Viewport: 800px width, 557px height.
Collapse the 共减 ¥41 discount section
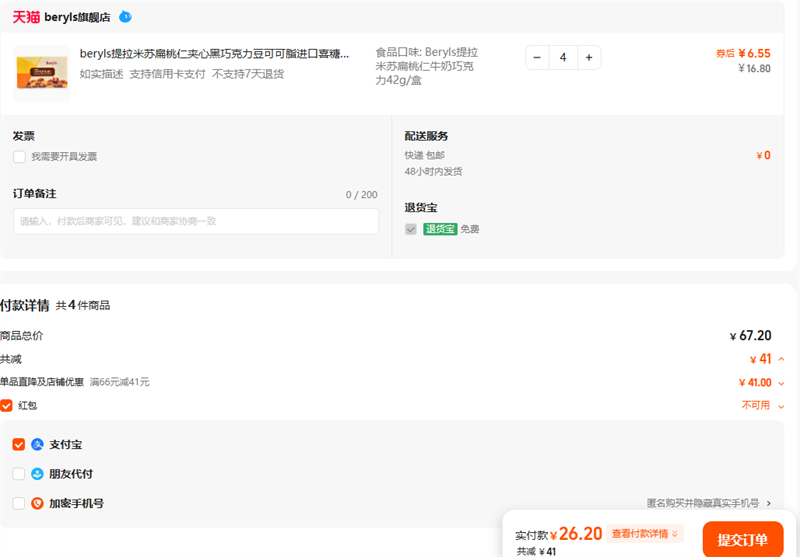(781, 359)
